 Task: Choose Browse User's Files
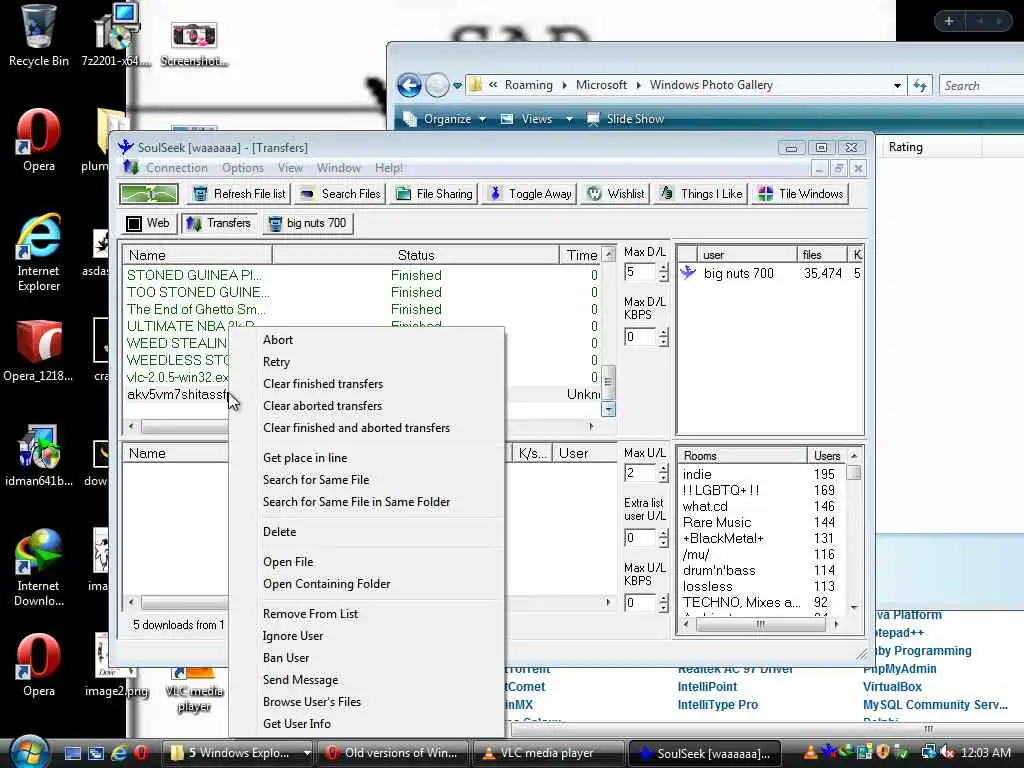coord(367,702)
